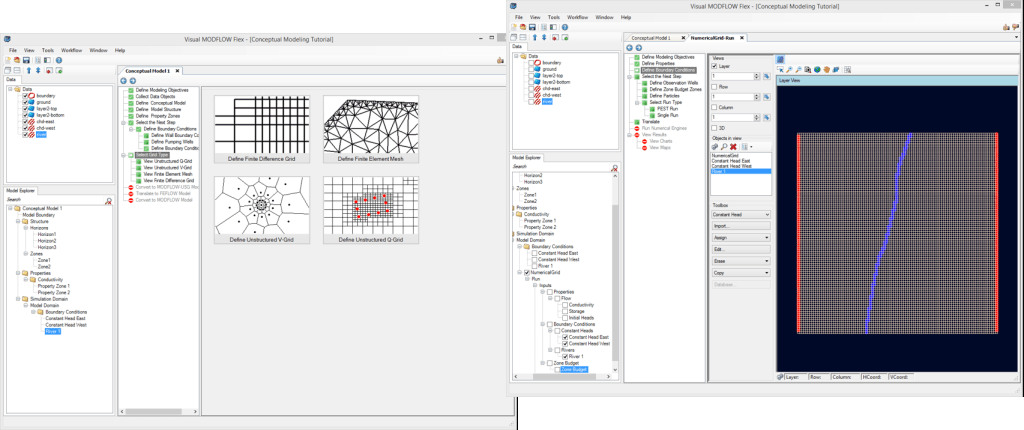This screenshot has width=1024, height=430.
Task: Click the Import... button in Toolbox
Action: pyautogui.click(x=739, y=226)
